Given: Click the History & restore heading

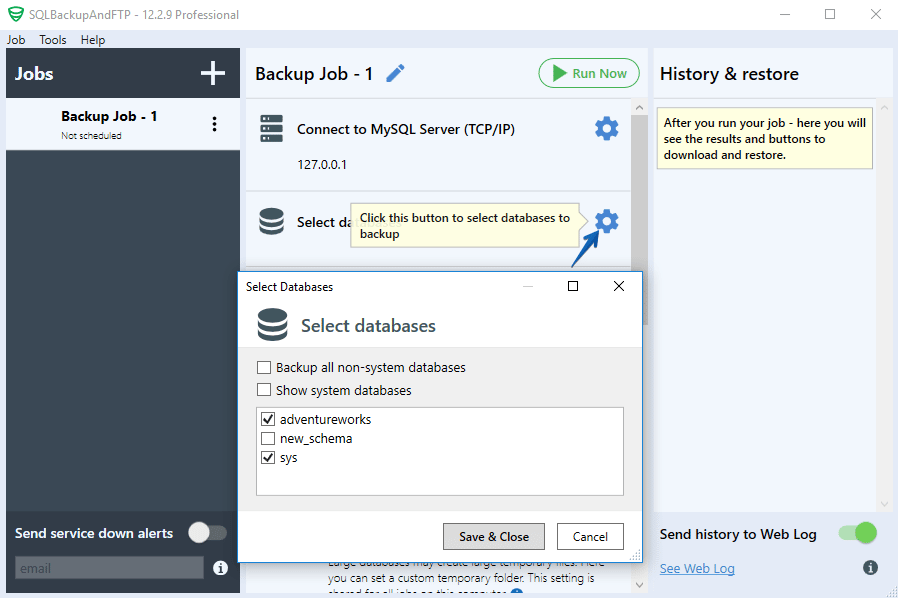Looking at the screenshot, I should [x=729, y=74].
